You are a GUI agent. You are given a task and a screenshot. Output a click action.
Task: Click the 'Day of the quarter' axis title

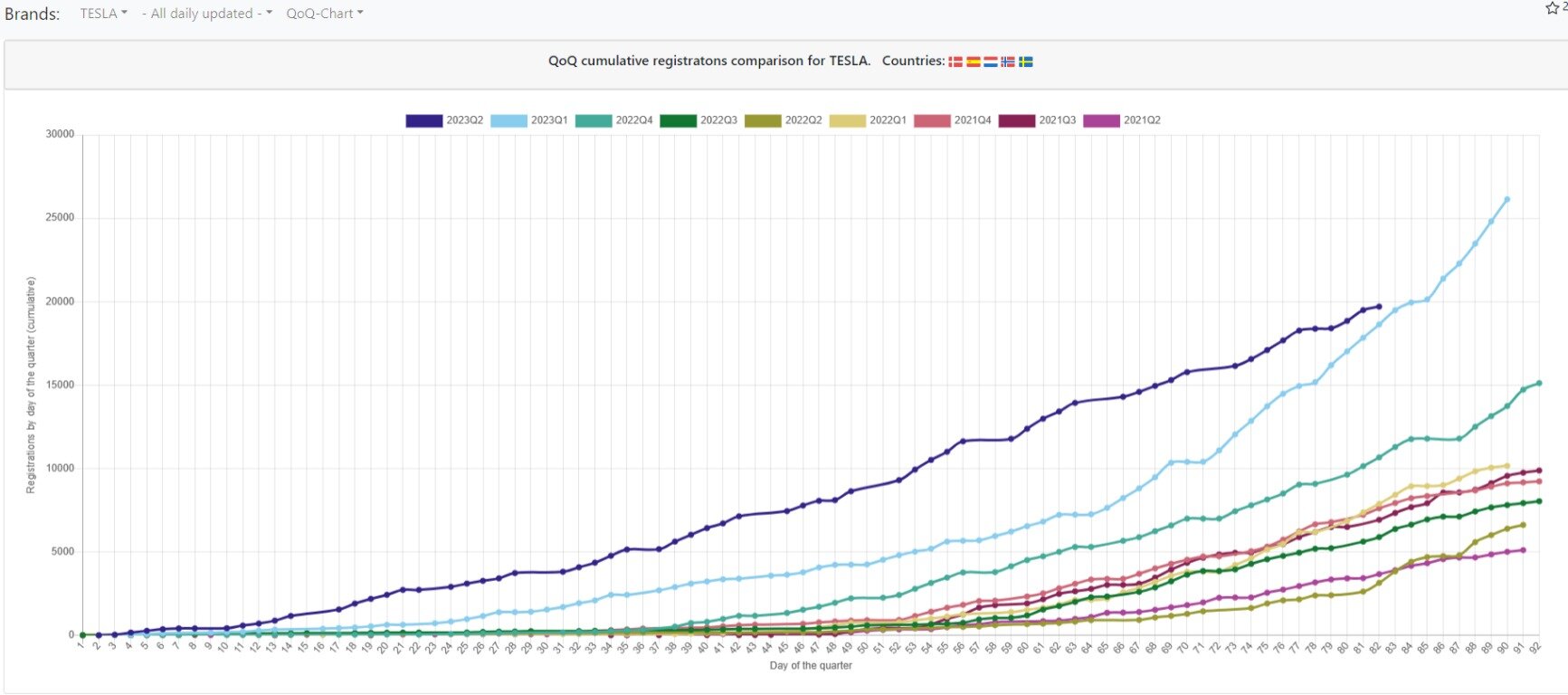811,666
